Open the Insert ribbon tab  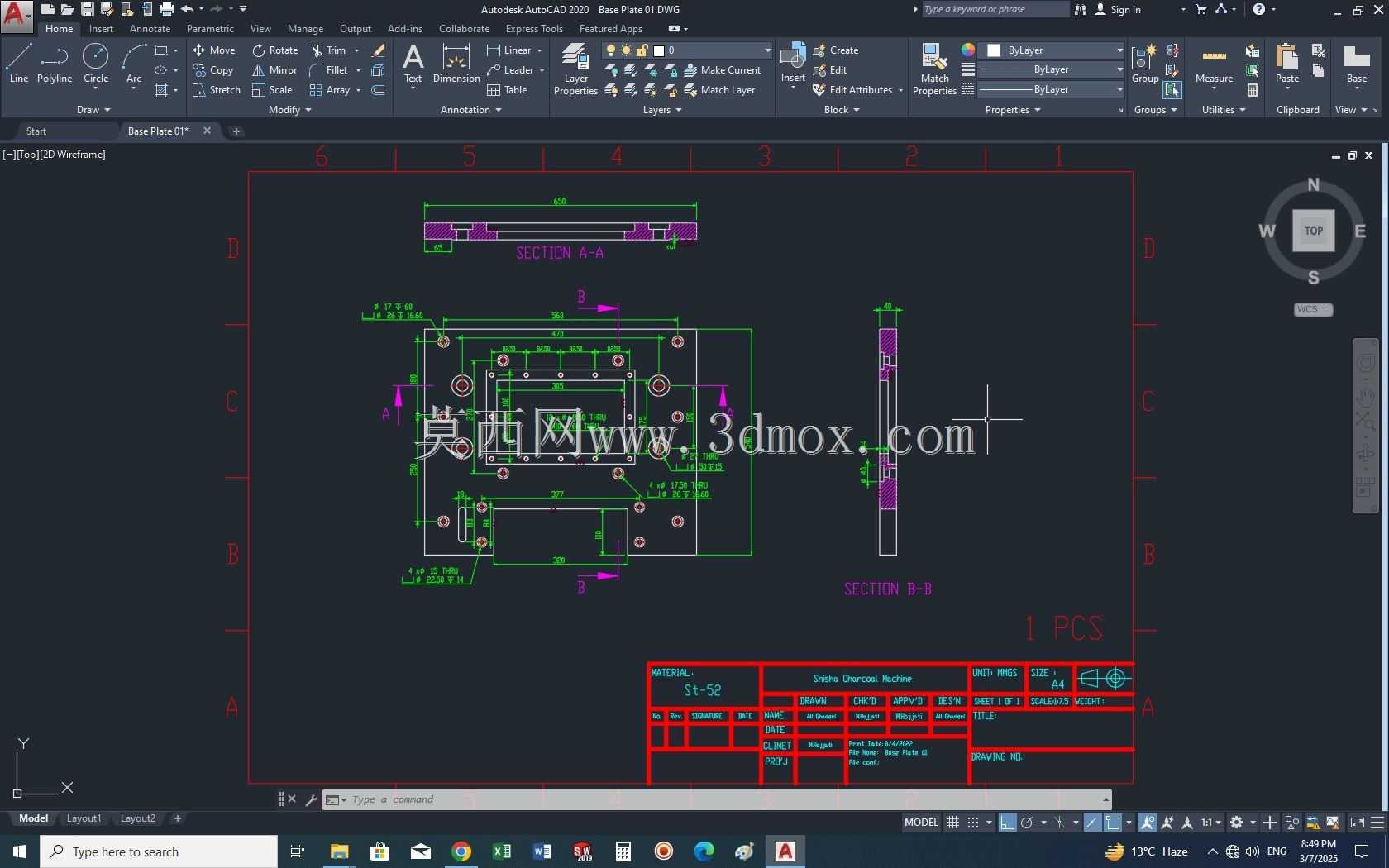tap(101, 29)
